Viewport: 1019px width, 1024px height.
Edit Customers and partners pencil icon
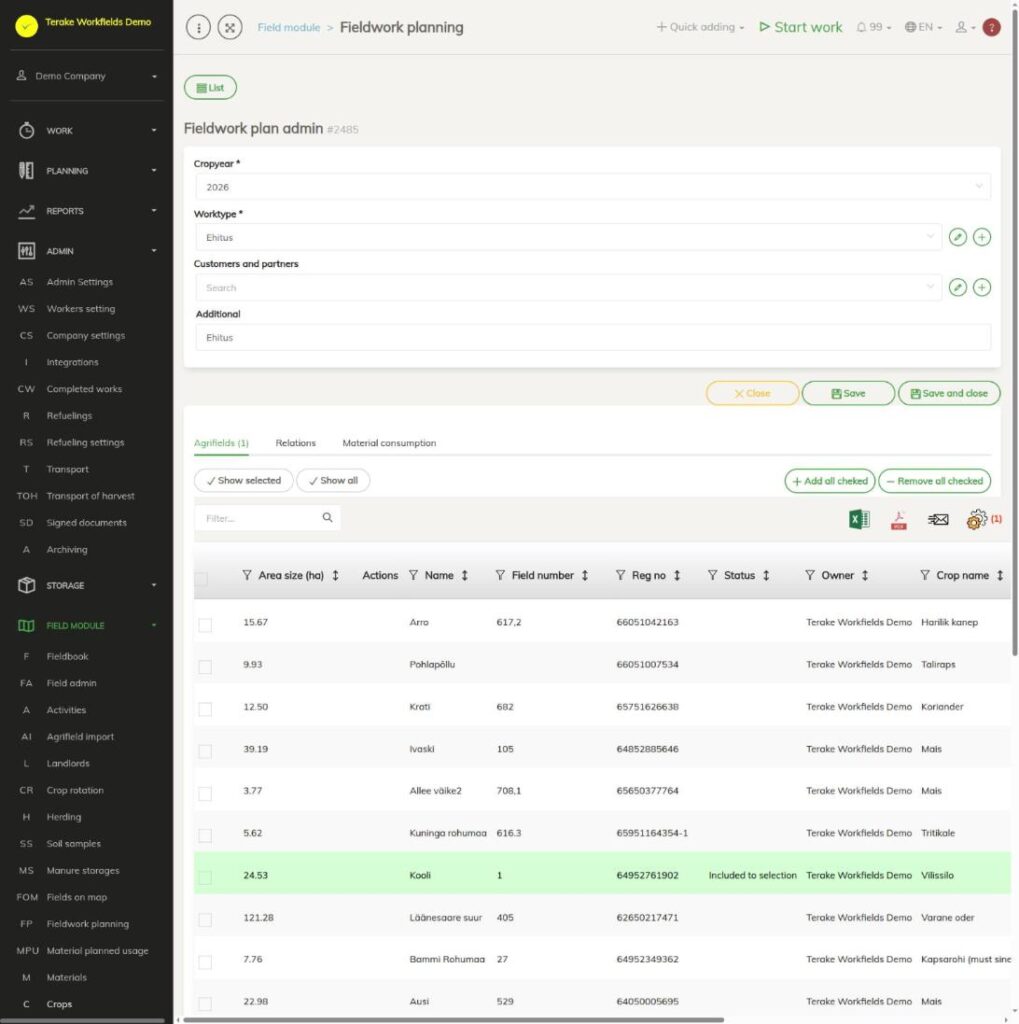coord(958,287)
